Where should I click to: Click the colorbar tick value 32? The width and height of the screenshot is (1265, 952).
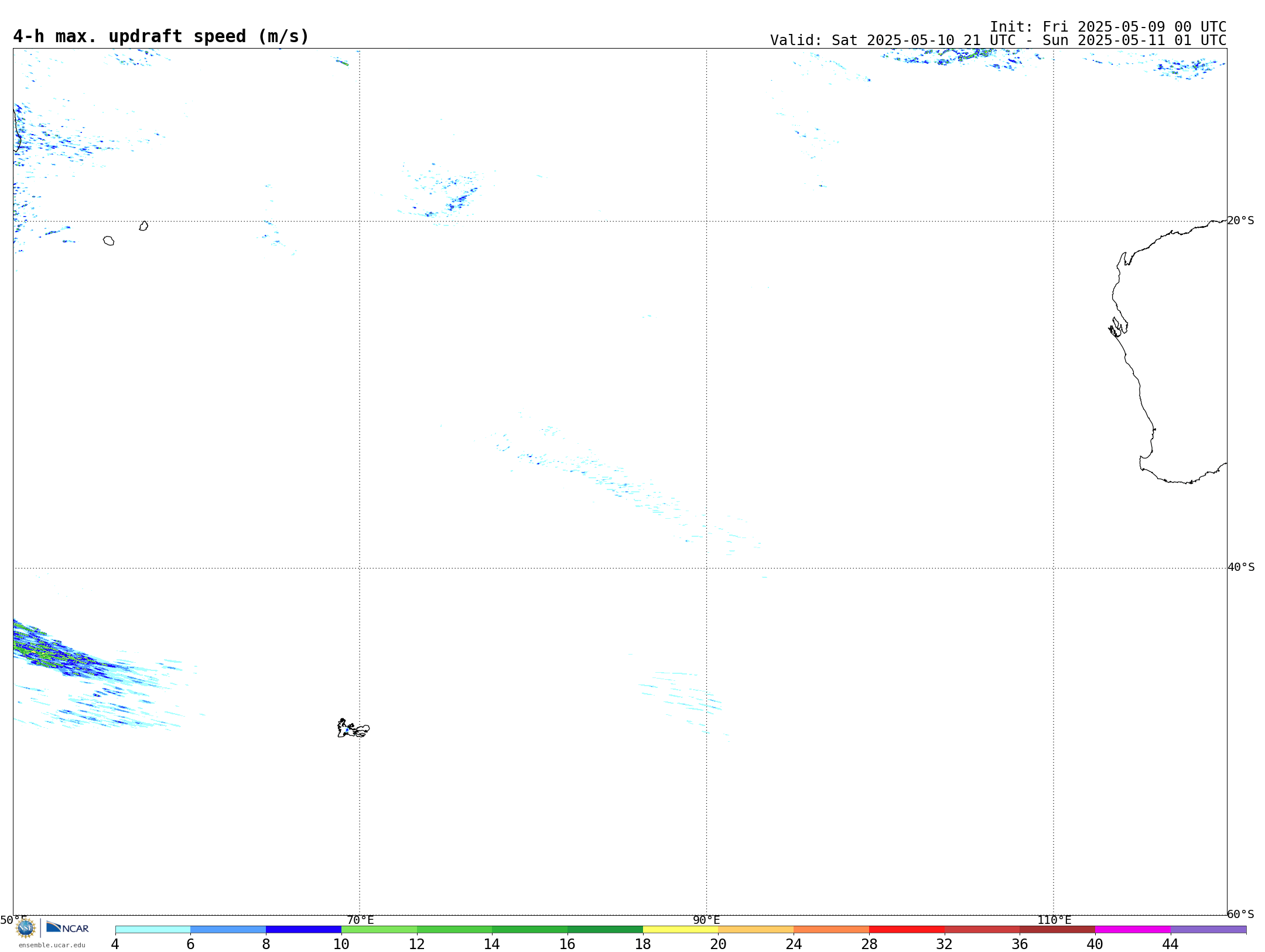tap(945, 944)
